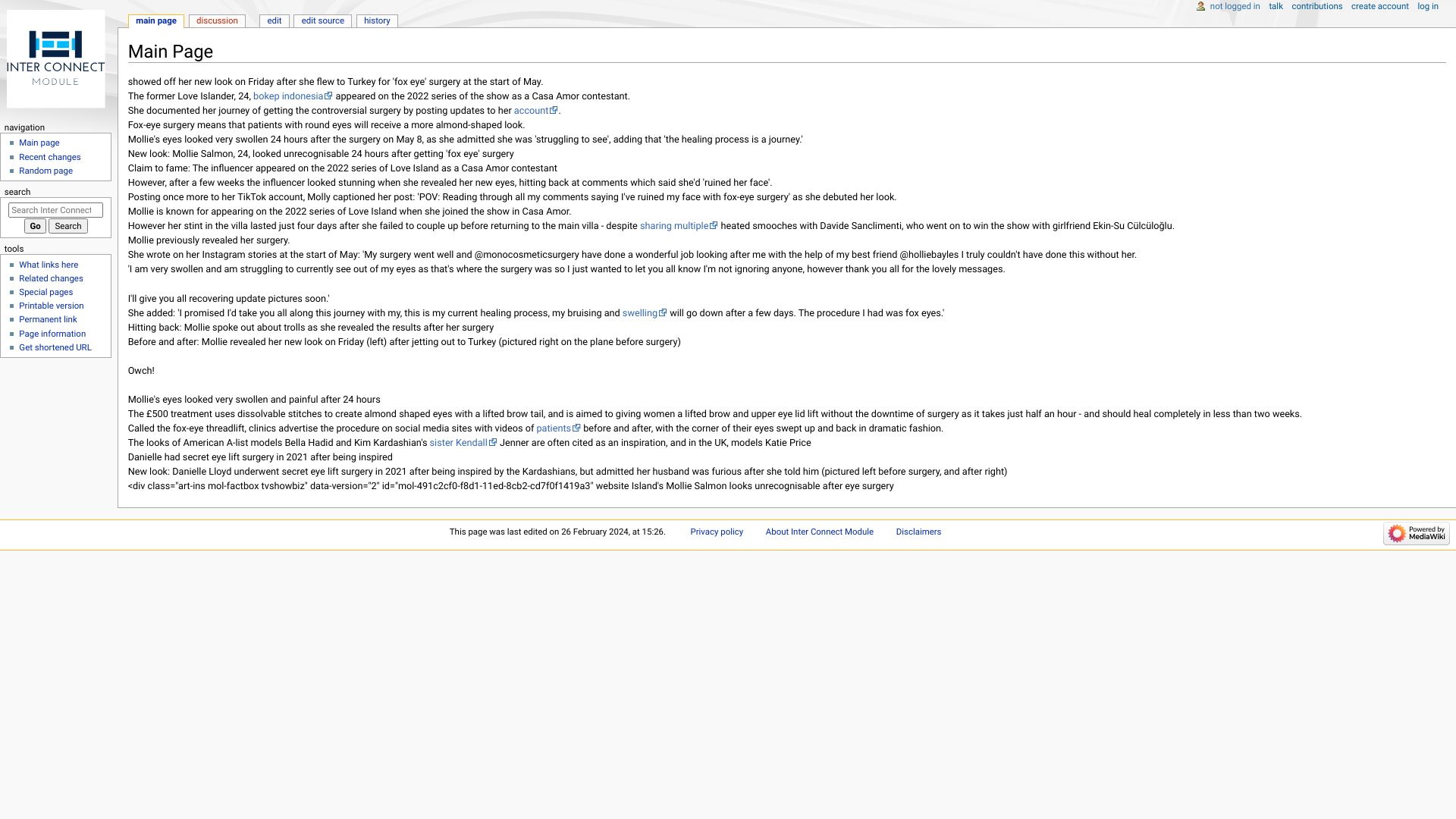
Task: Open a Random page
Action: pyautogui.click(x=46, y=171)
